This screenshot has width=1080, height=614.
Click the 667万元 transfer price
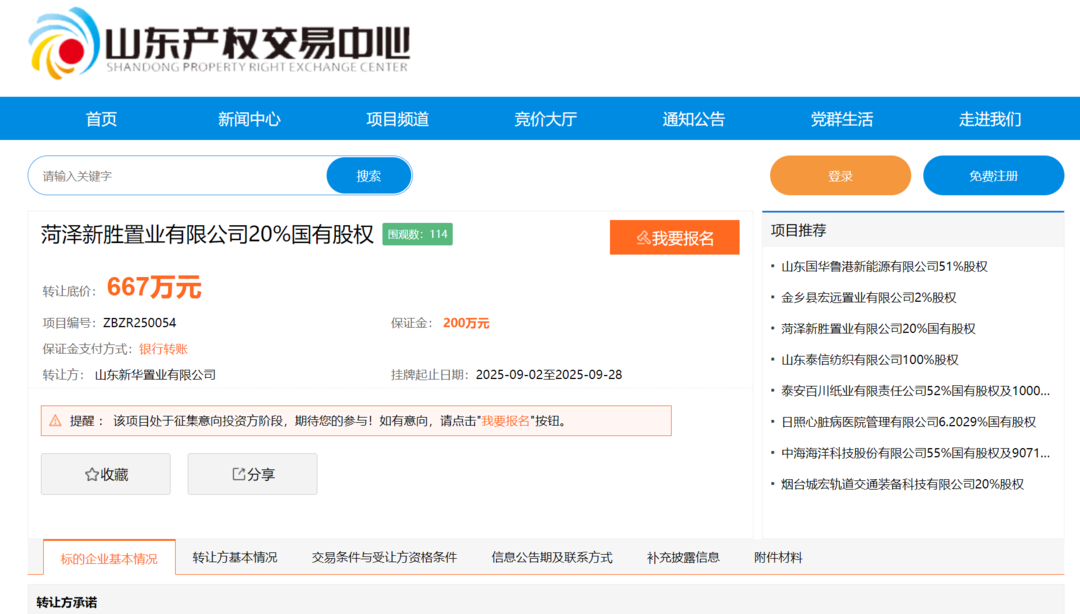tap(154, 287)
